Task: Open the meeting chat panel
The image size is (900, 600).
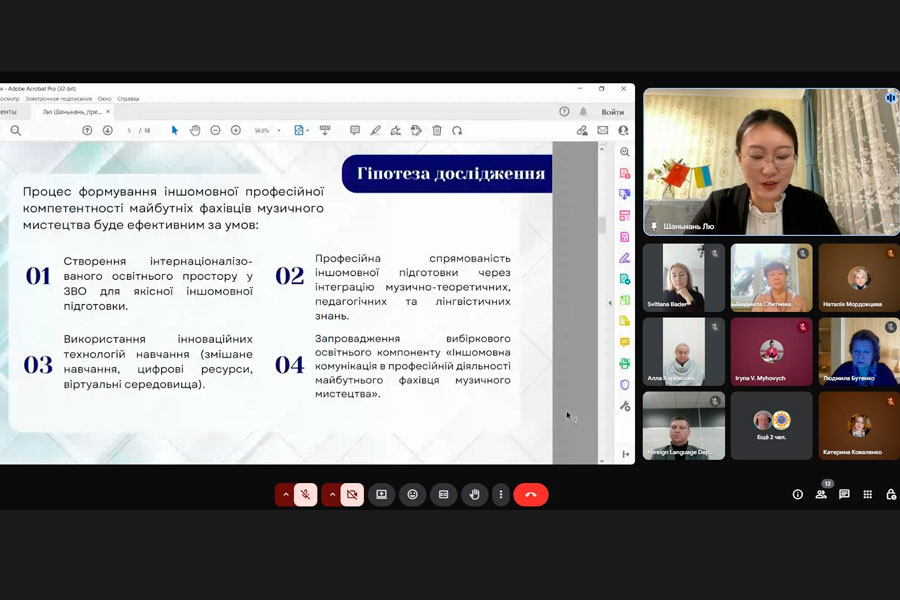Action: point(844,494)
